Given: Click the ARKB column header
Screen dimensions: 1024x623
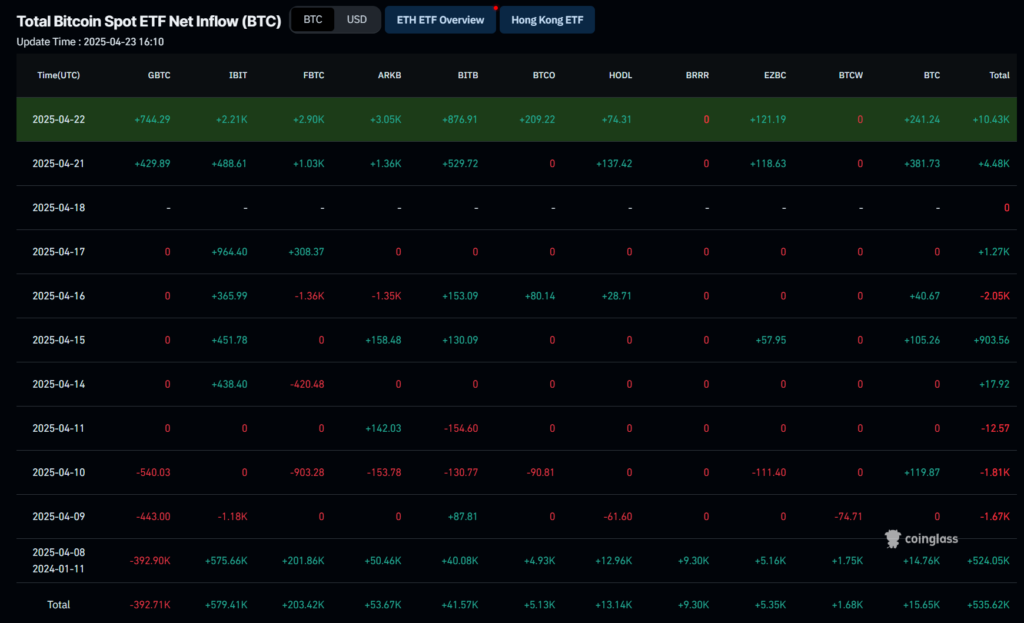Looking at the screenshot, I should click(389, 75).
